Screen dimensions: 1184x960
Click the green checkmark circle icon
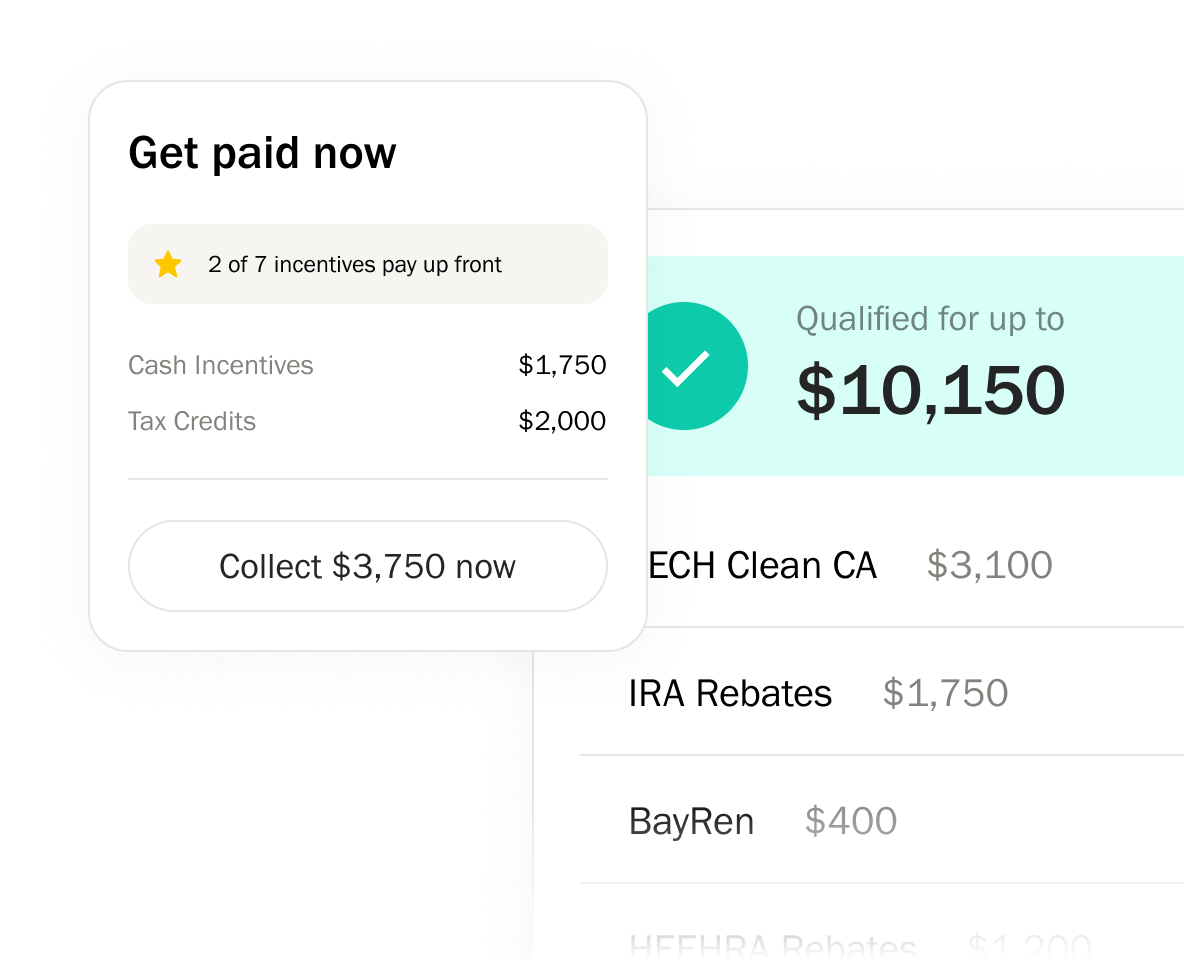point(688,366)
